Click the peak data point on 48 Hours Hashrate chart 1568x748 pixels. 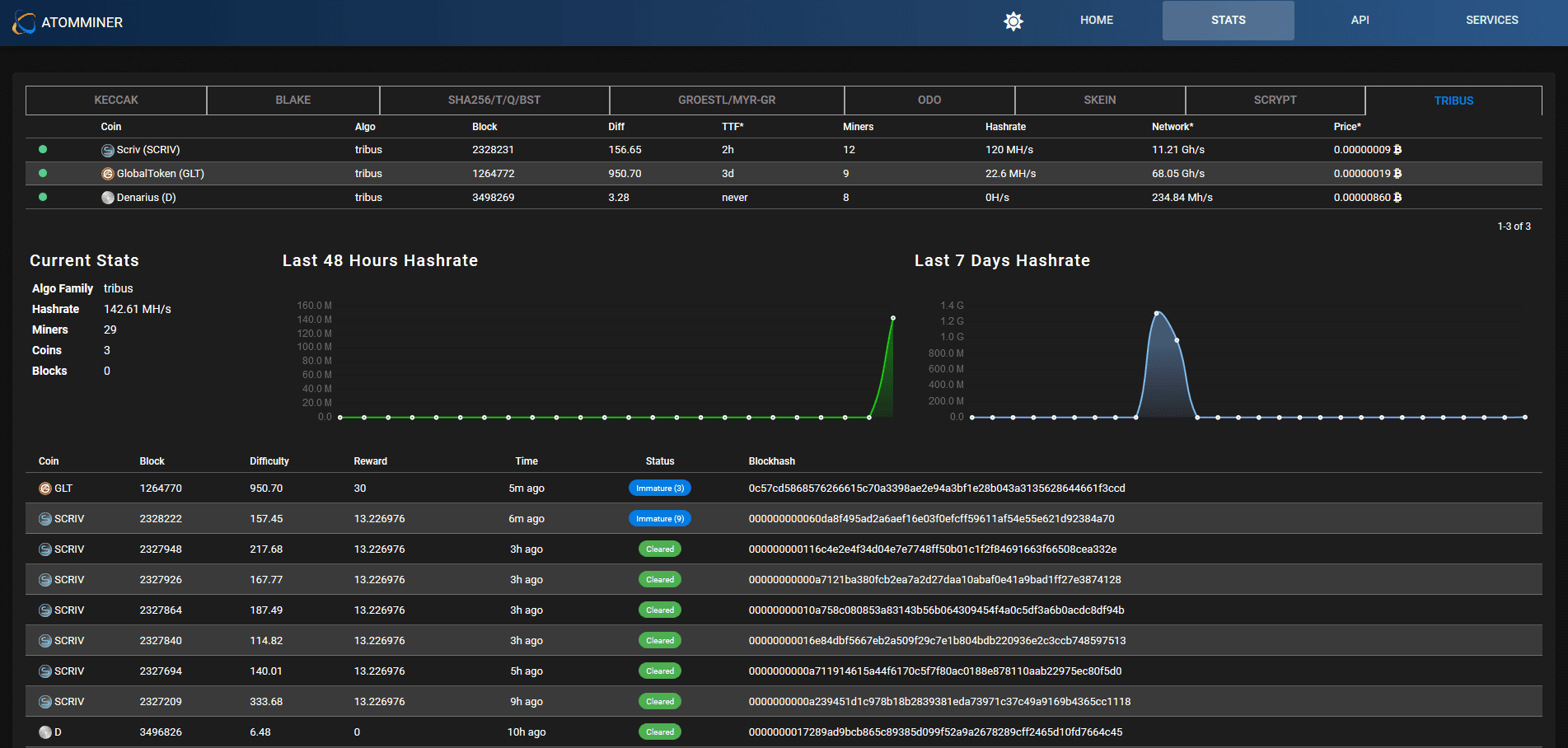893,318
